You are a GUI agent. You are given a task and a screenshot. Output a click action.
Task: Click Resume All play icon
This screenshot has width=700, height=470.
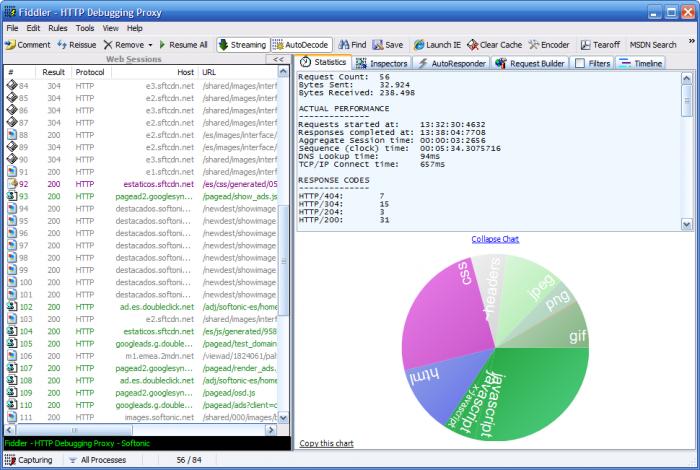(x=162, y=45)
